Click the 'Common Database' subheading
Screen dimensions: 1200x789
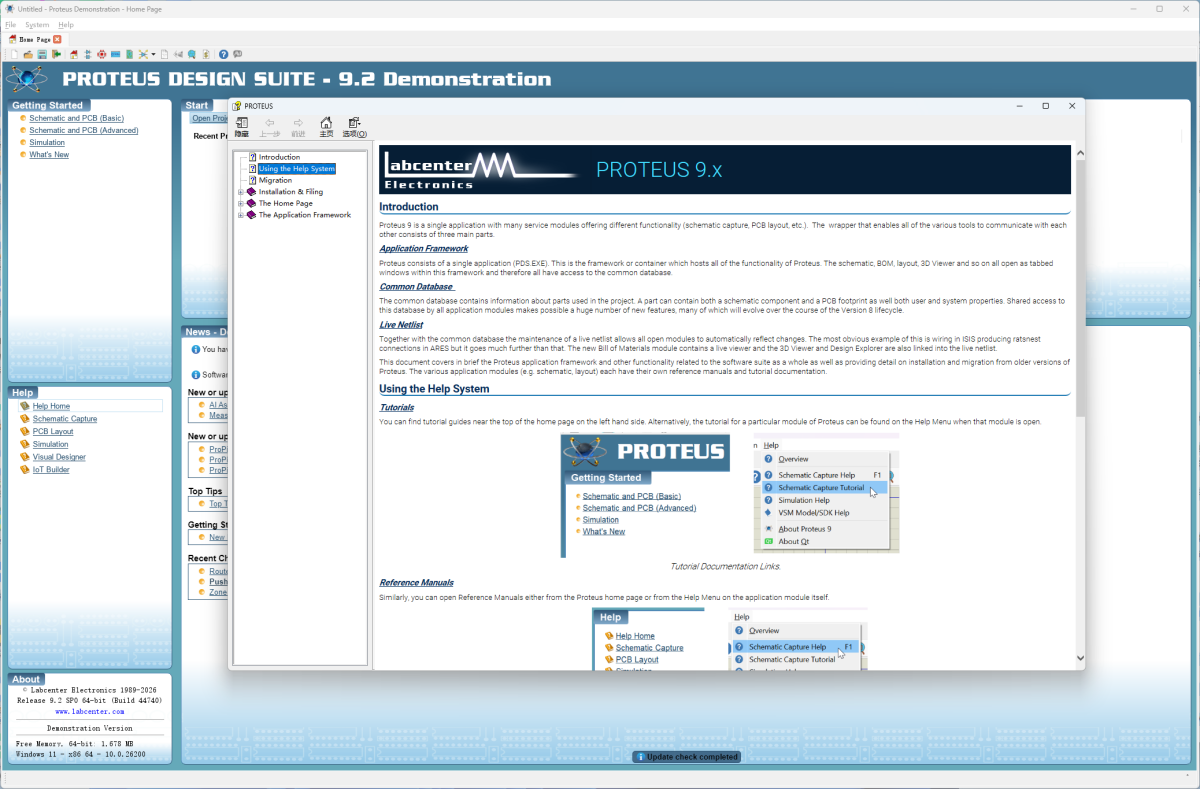click(x=416, y=286)
